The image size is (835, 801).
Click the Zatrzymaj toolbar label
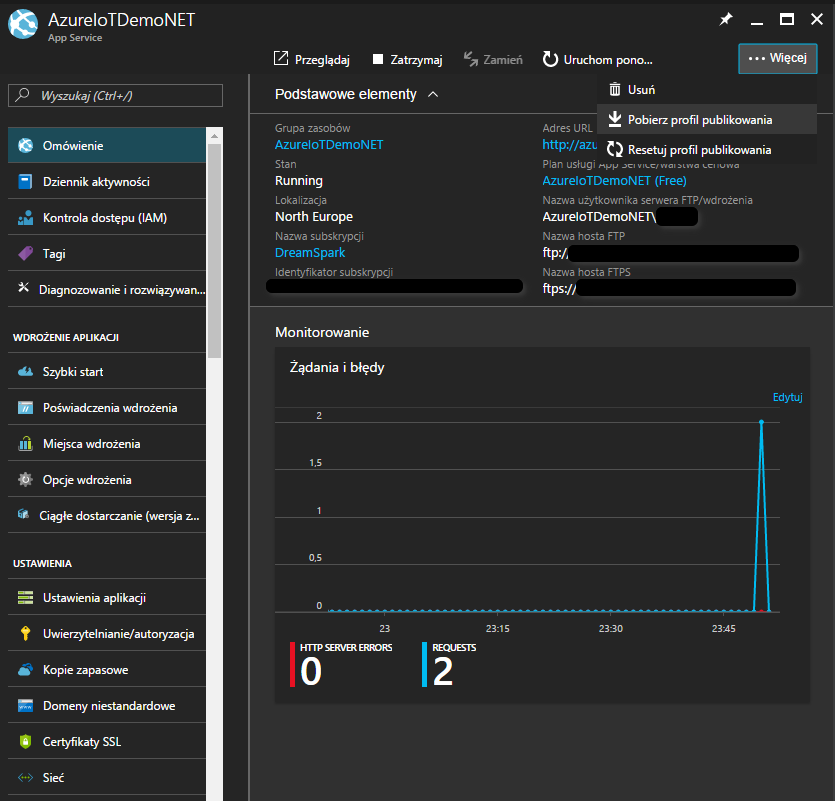coord(416,60)
